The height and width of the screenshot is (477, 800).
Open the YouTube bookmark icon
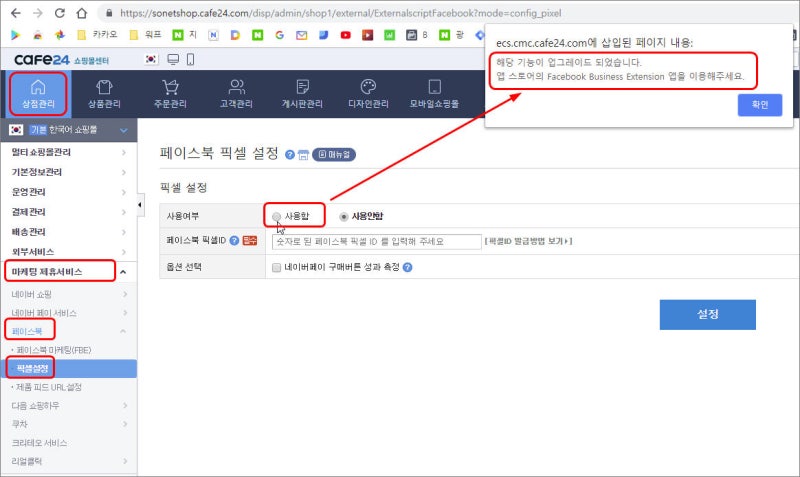click(x=345, y=35)
